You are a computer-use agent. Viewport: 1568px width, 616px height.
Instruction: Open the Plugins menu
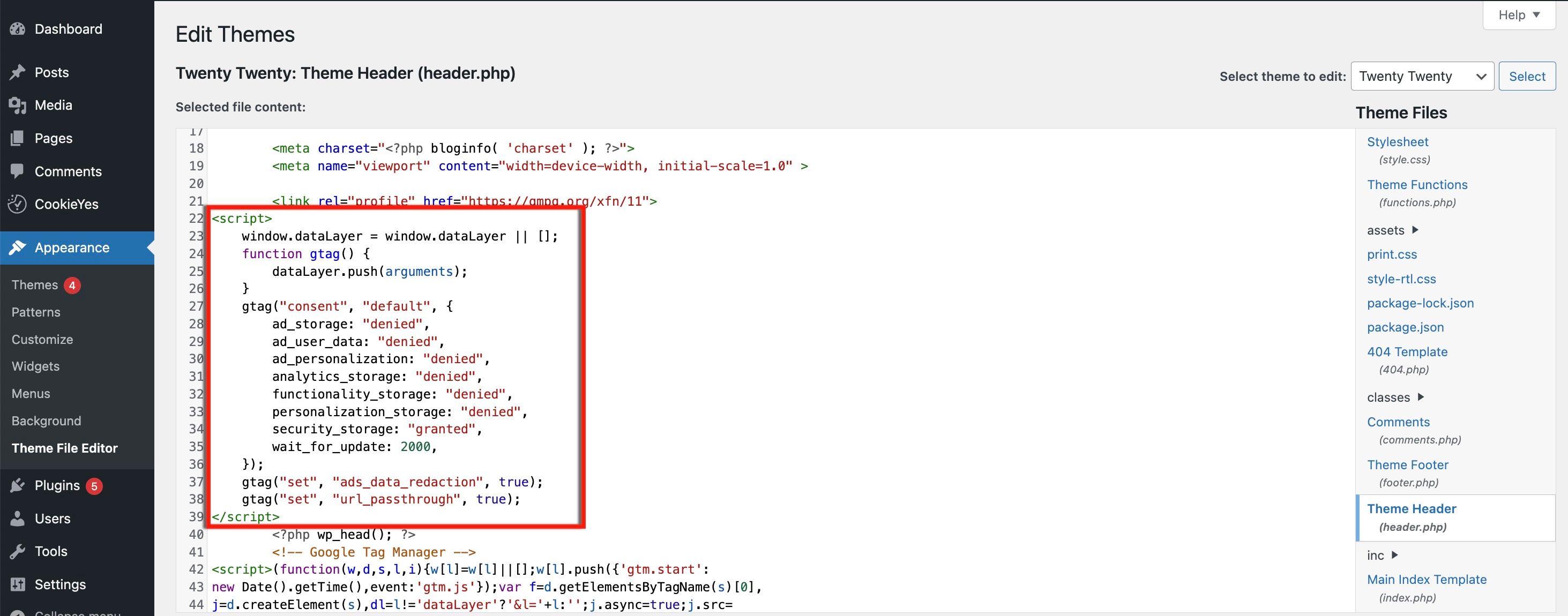click(57, 485)
